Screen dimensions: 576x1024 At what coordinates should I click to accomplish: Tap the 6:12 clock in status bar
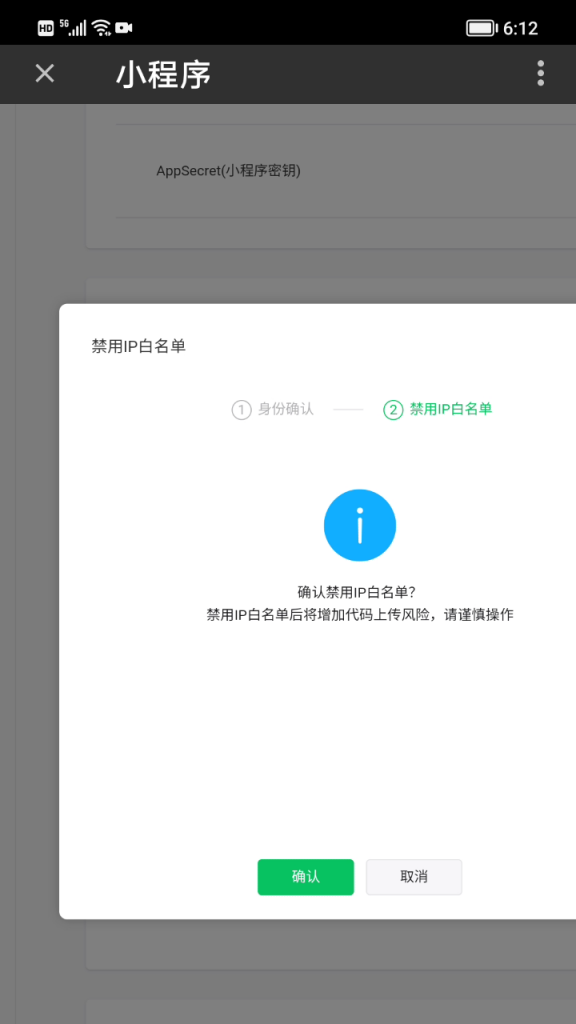[520, 28]
